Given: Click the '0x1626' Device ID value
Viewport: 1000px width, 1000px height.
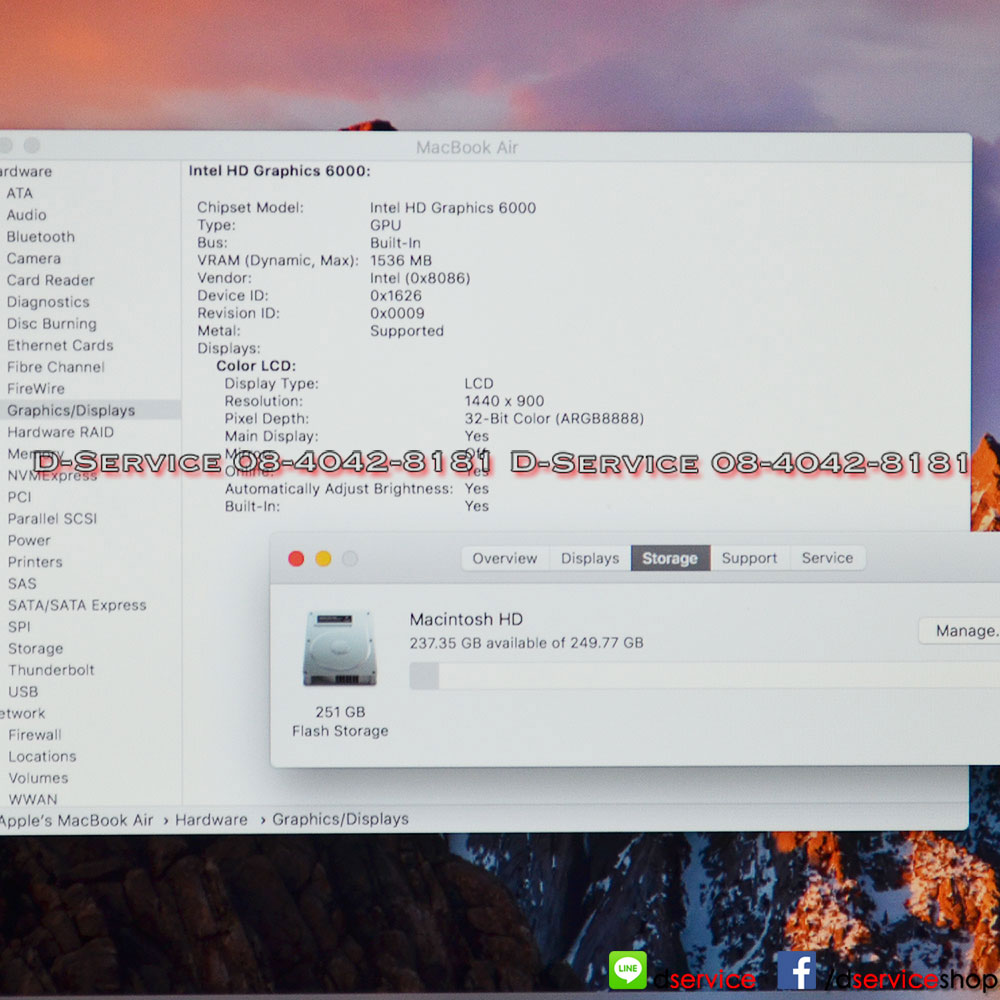Looking at the screenshot, I should click(395, 296).
